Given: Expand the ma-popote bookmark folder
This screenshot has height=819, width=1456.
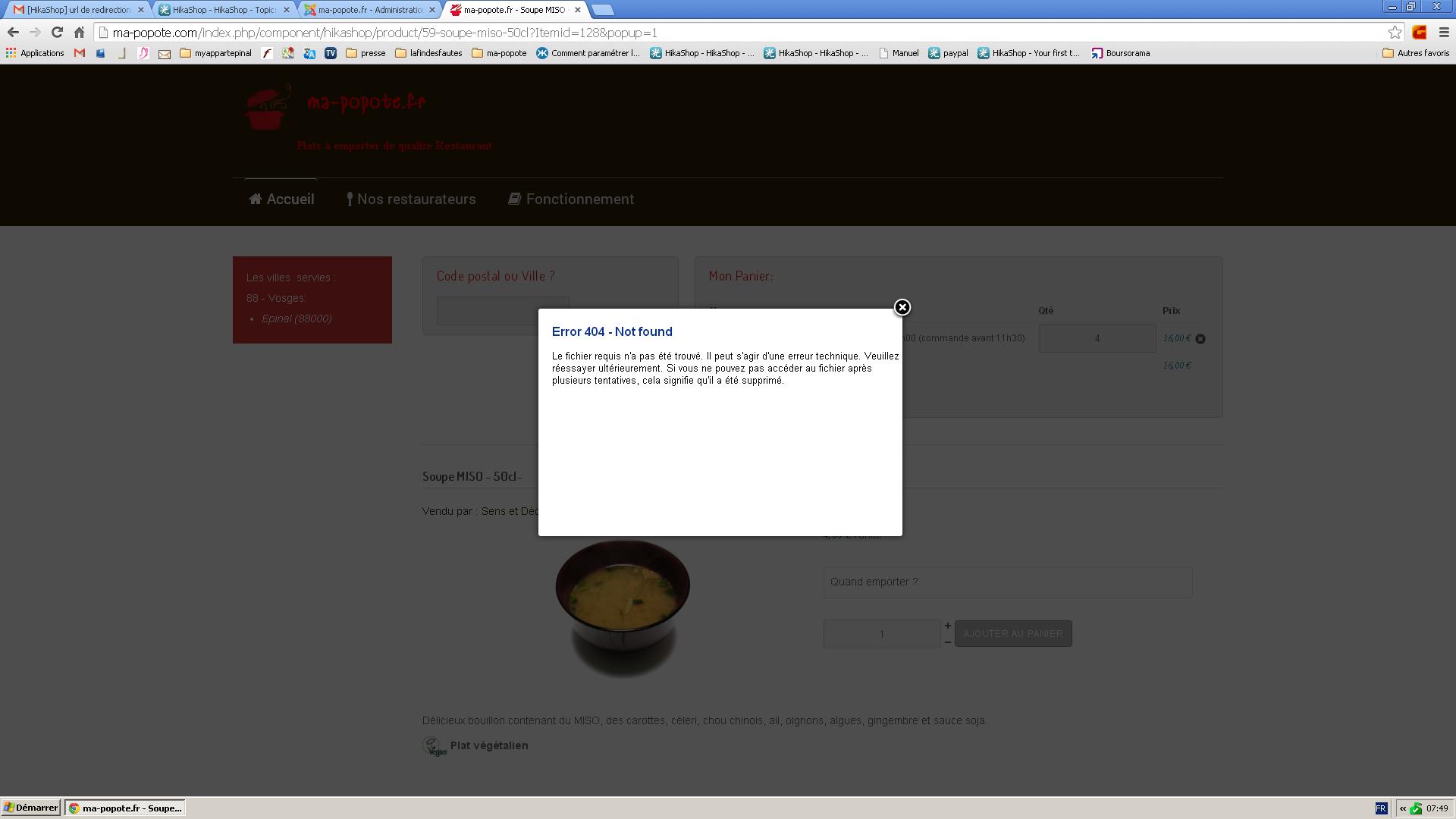Looking at the screenshot, I should coord(498,53).
